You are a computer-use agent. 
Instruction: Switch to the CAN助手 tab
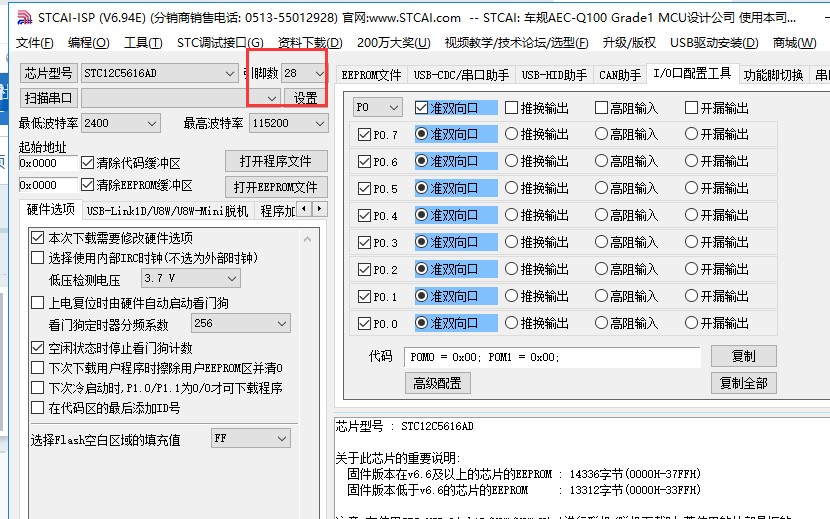pyautogui.click(x=620, y=75)
